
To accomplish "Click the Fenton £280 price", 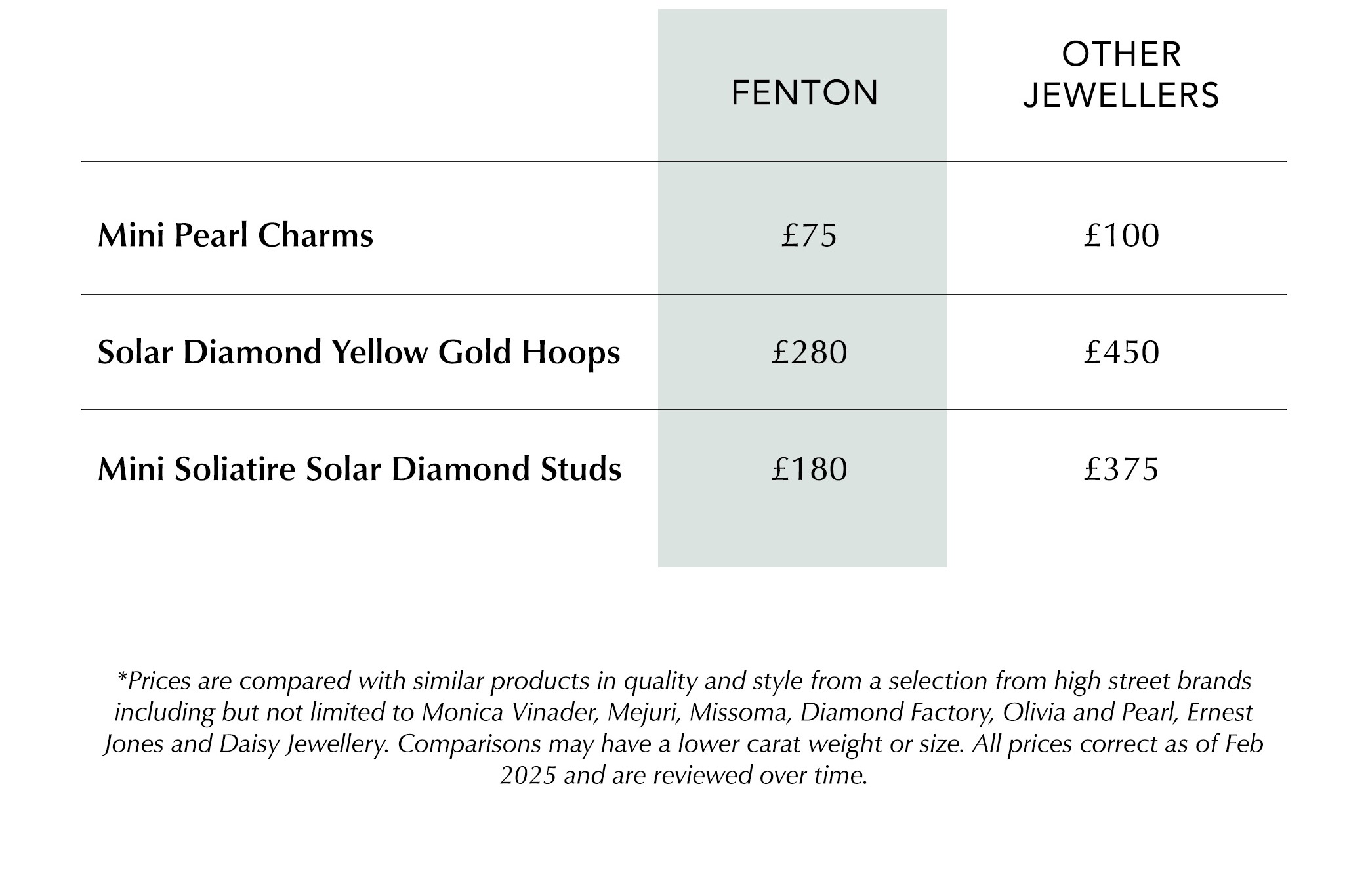I will pos(809,352).
